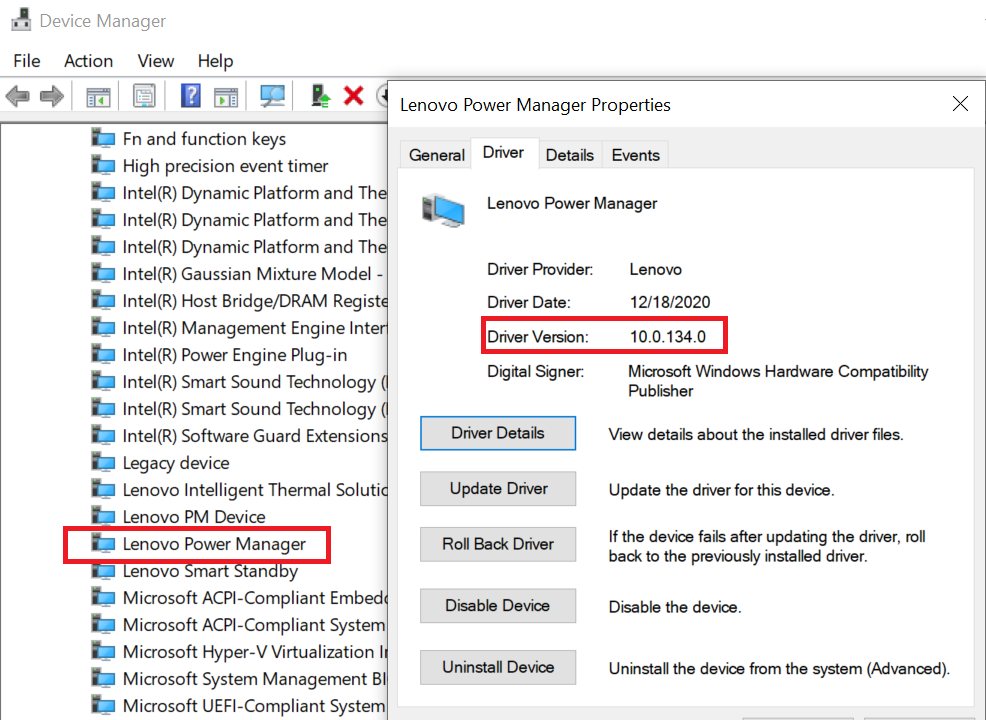This screenshot has height=720, width=986.
Task: Switch to the Details tab
Action: coord(570,155)
